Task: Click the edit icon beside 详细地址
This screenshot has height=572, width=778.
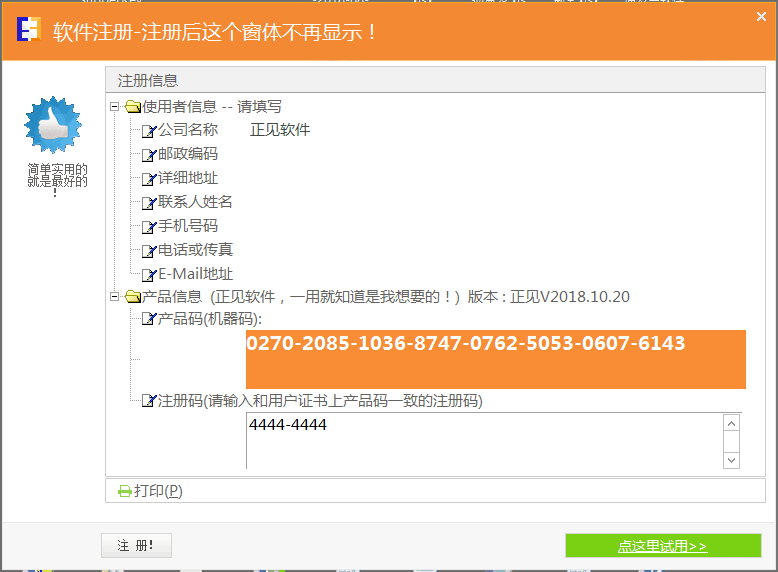Action: pos(148,178)
